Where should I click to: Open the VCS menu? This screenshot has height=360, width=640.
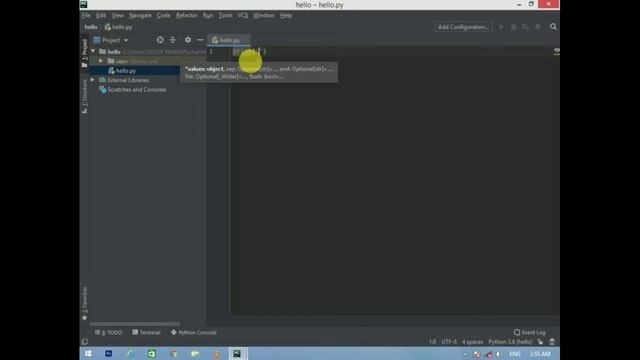point(242,15)
